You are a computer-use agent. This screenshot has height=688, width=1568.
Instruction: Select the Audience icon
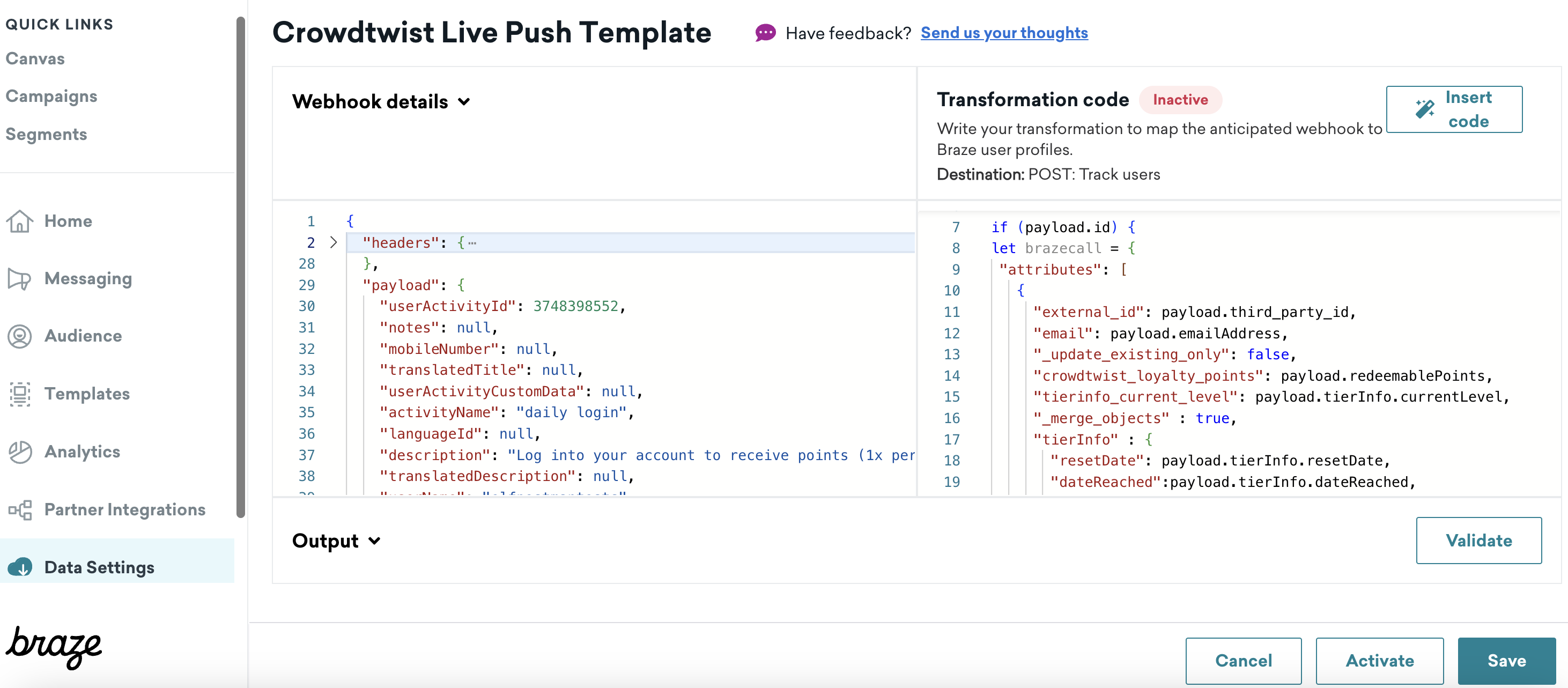tap(20, 336)
